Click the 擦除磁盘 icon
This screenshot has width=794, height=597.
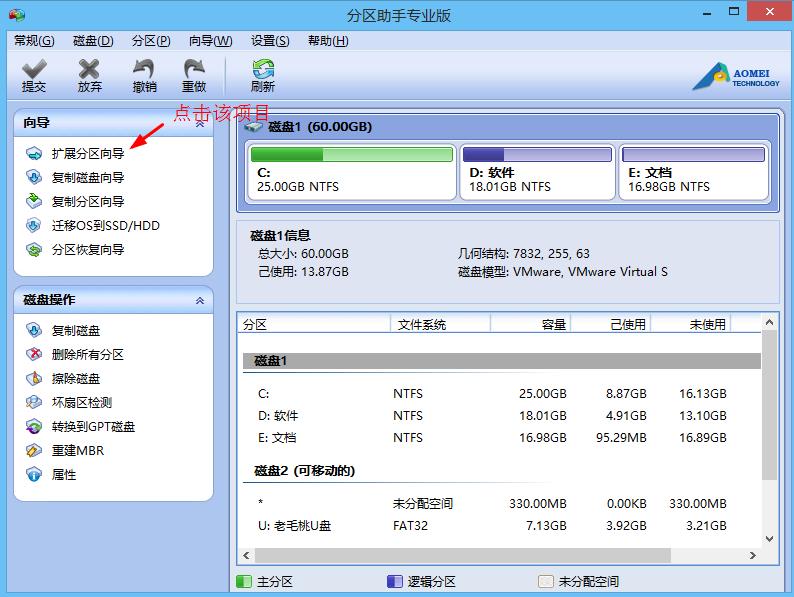pos(34,378)
